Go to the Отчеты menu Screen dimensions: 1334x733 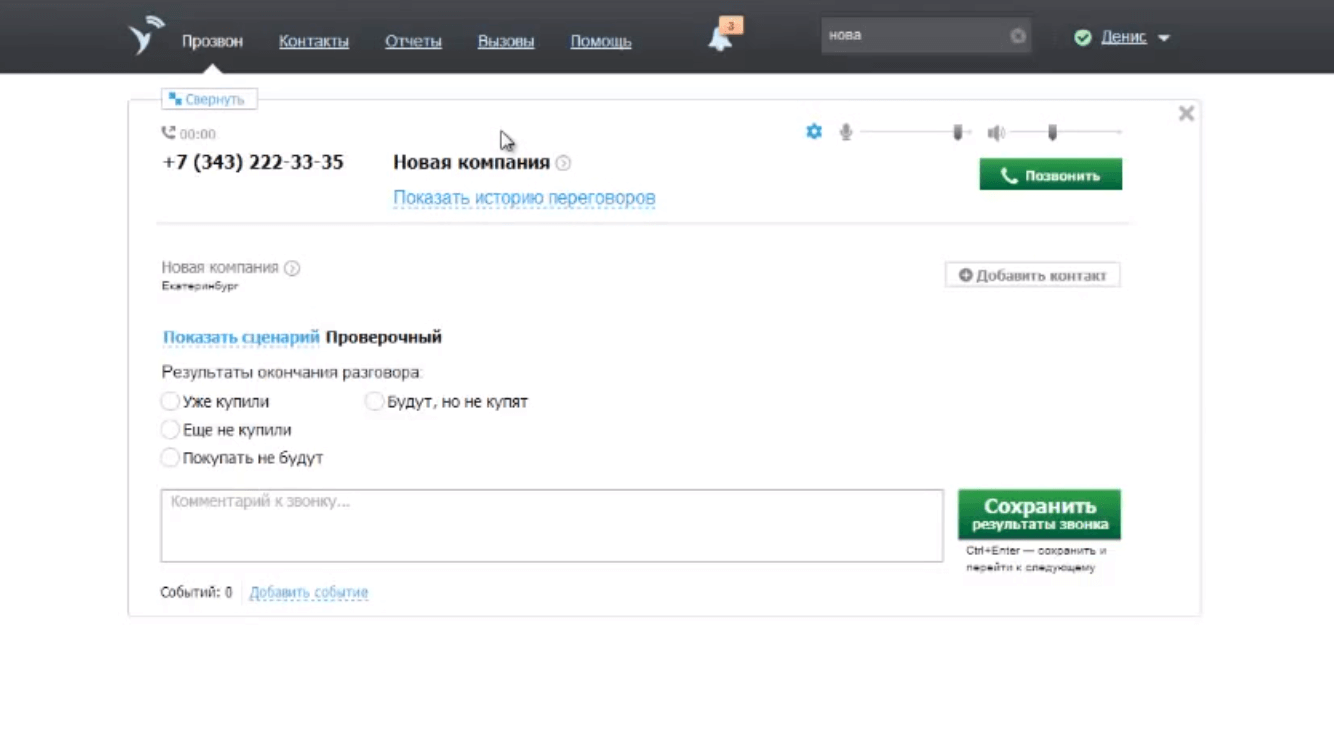(x=413, y=41)
